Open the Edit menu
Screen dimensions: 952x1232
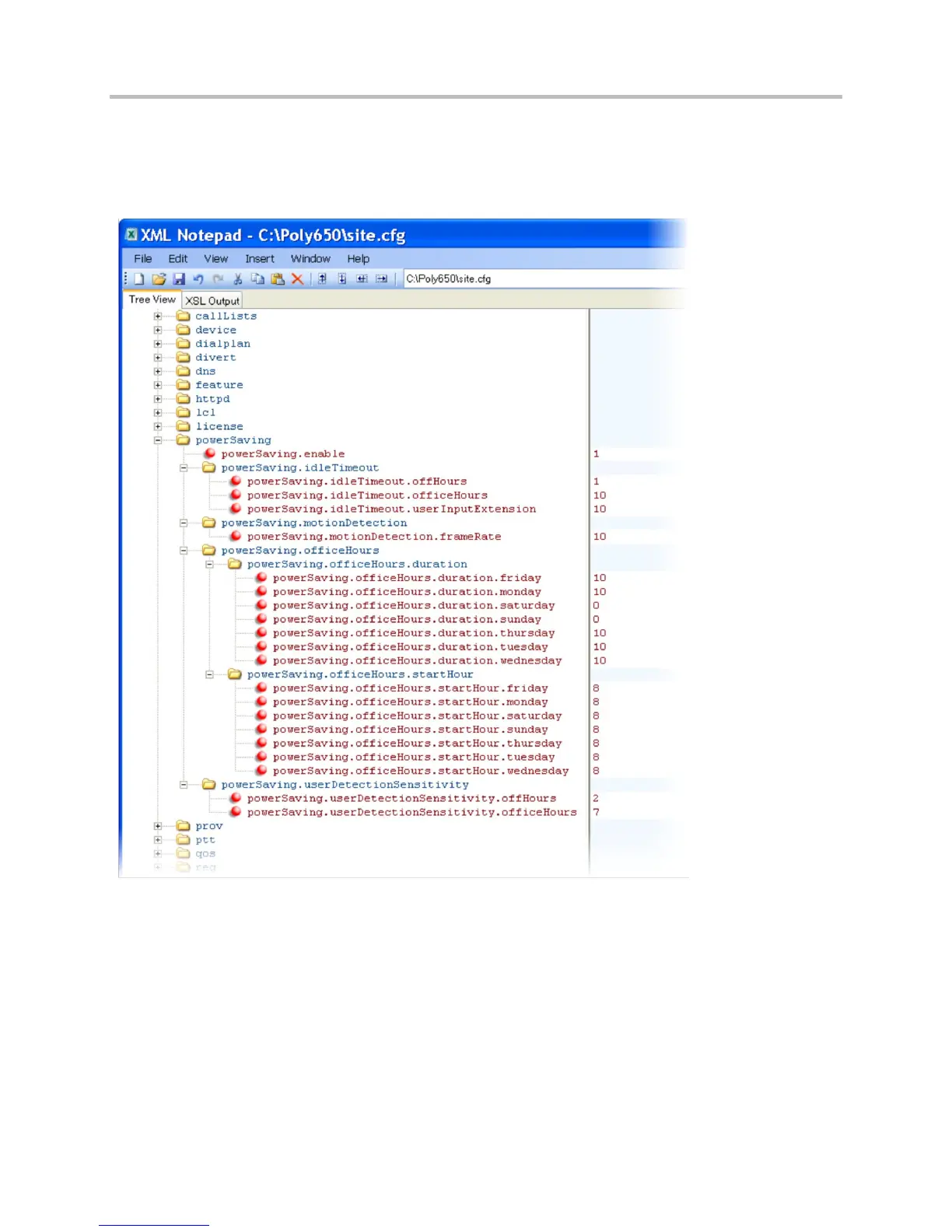178,258
